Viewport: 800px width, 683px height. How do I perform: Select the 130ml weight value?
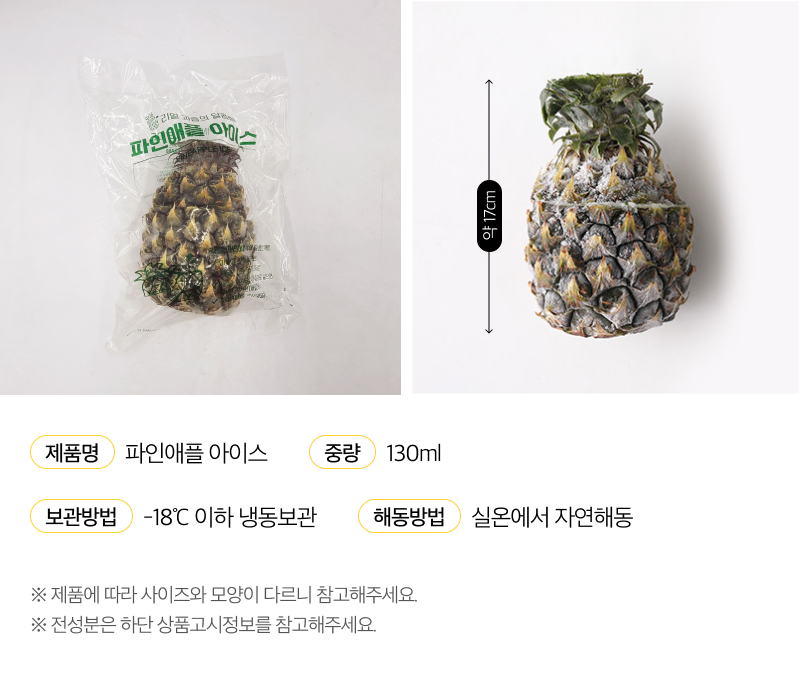[x=414, y=453]
